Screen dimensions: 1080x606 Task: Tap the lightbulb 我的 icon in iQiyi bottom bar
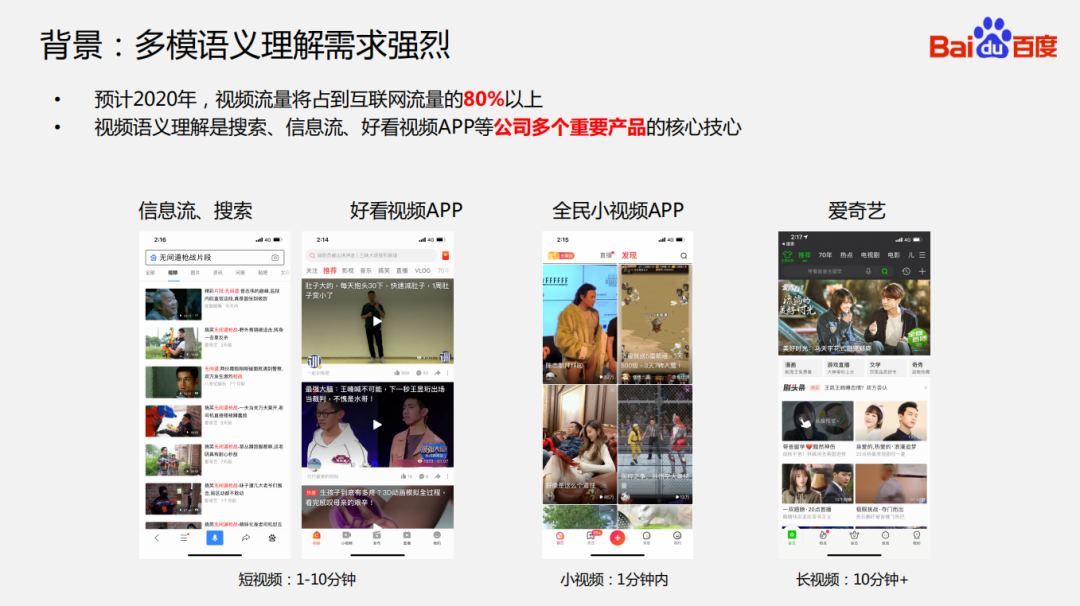coord(916,536)
